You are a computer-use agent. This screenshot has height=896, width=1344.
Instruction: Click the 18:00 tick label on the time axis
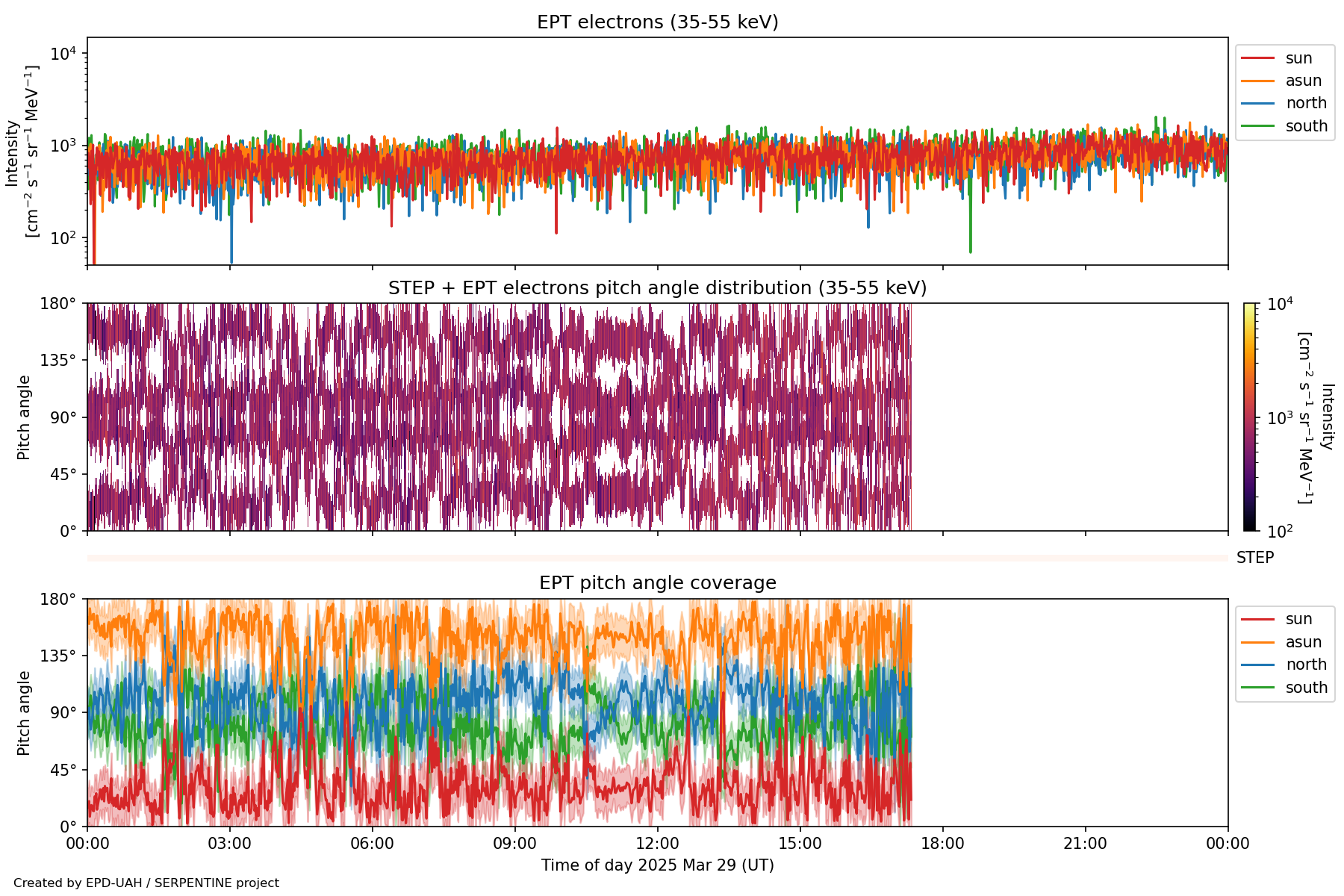click(x=942, y=844)
